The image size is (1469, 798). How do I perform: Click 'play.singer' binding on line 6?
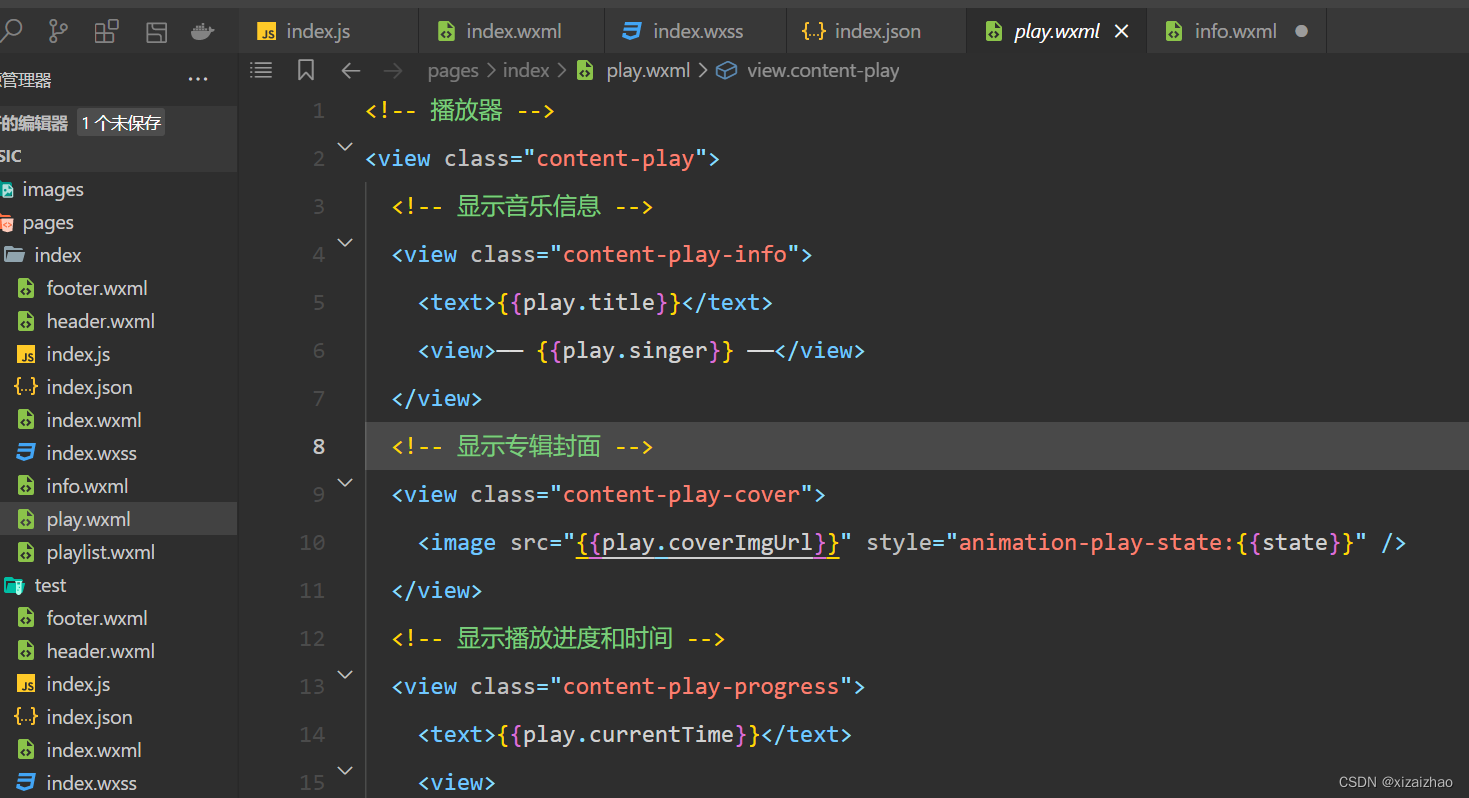(x=636, y=351)
